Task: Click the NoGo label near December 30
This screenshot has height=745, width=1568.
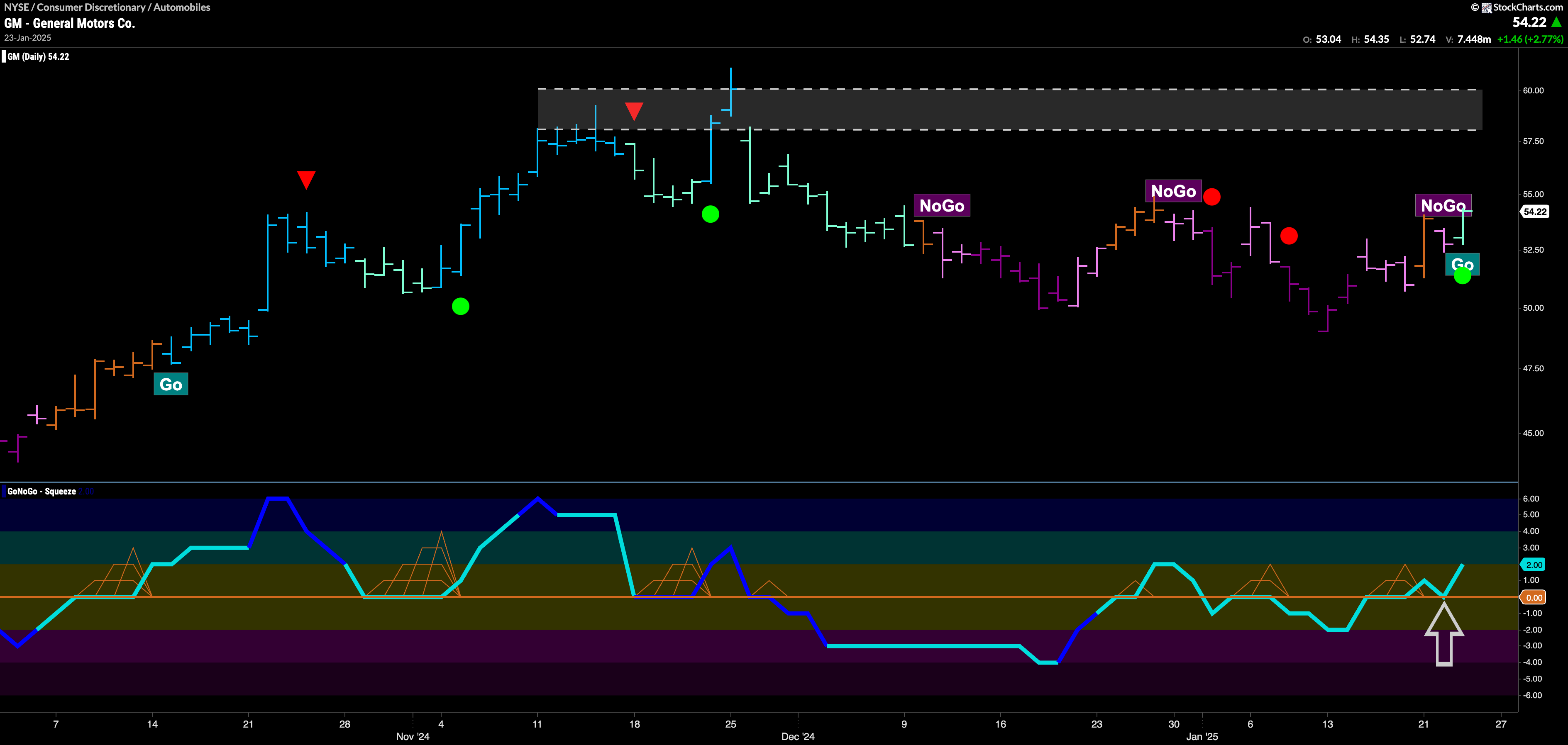Action: coord(1173,191)
